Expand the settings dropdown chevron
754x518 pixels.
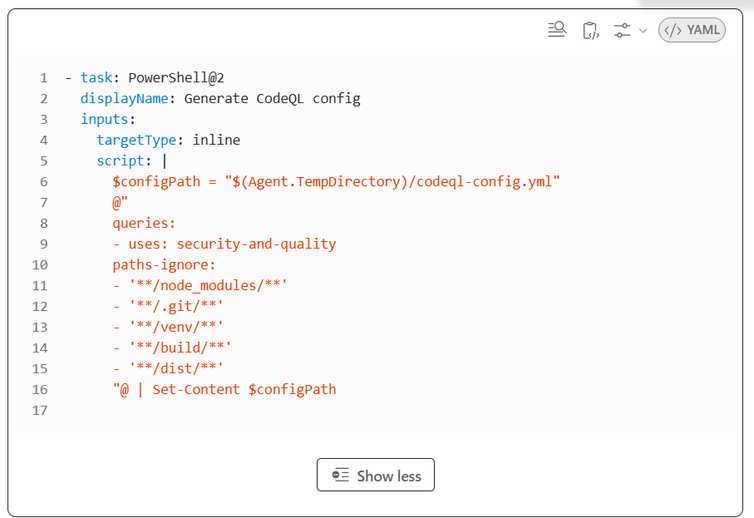pos(643,31)
